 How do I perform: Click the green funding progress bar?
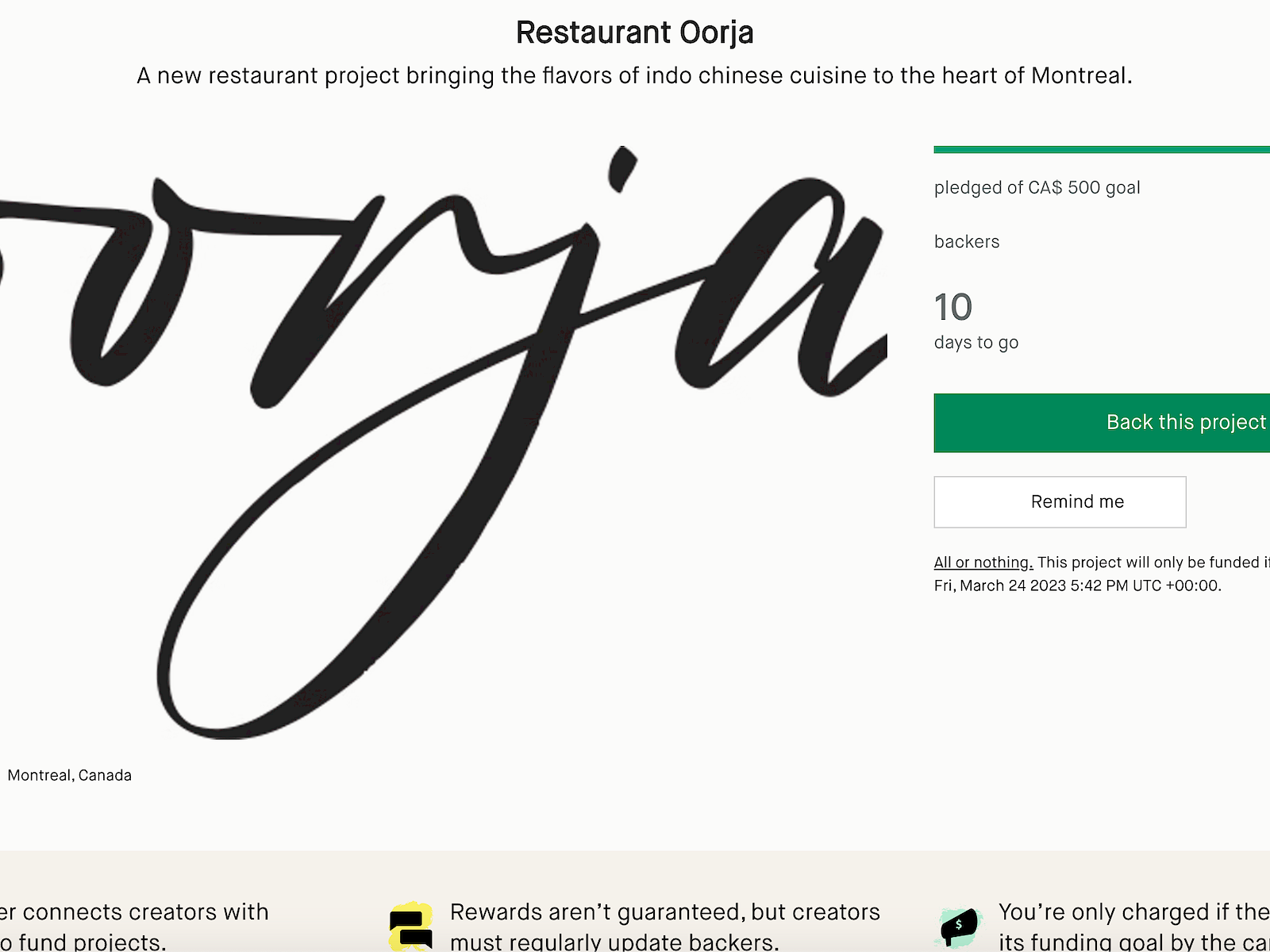[x=1102, y=148]
